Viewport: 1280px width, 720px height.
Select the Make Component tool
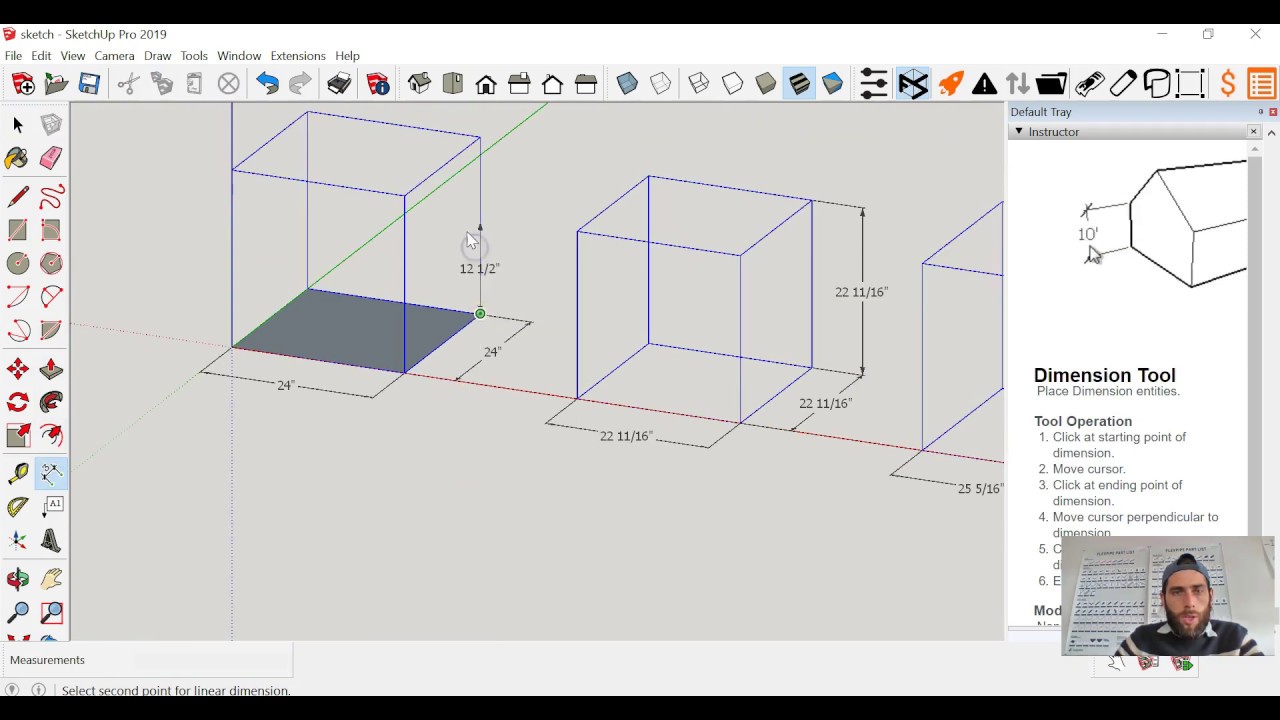[x=51, y=125]
